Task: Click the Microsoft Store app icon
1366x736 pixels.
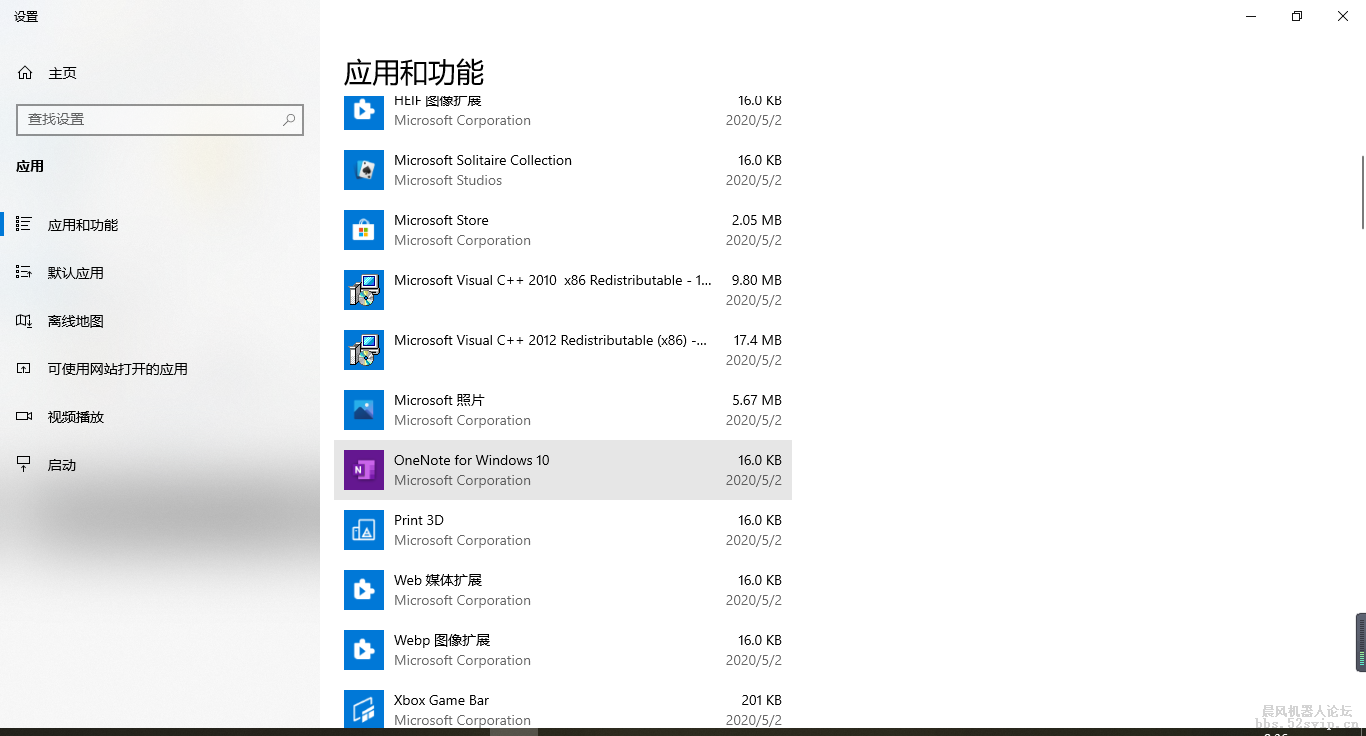Action: 364,230
